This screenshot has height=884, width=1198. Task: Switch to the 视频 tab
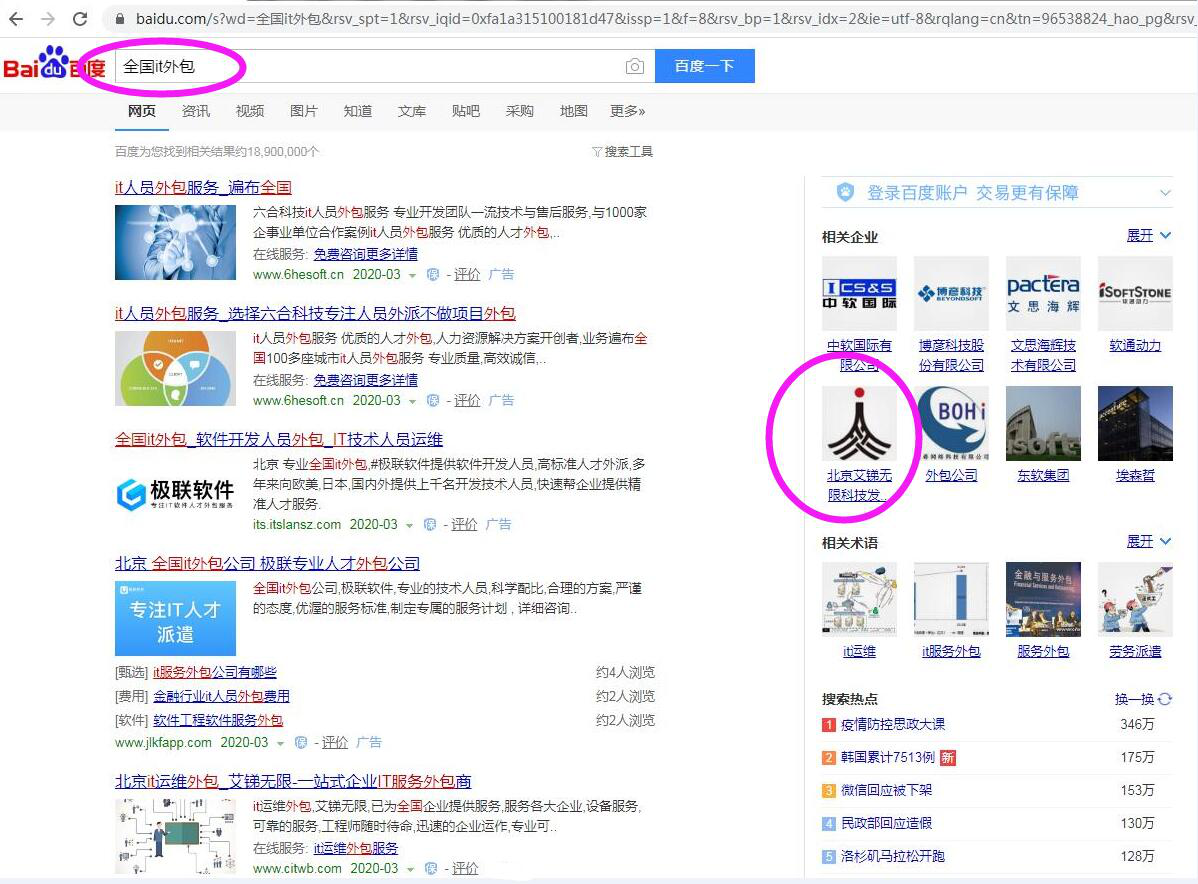click(249, 111)
